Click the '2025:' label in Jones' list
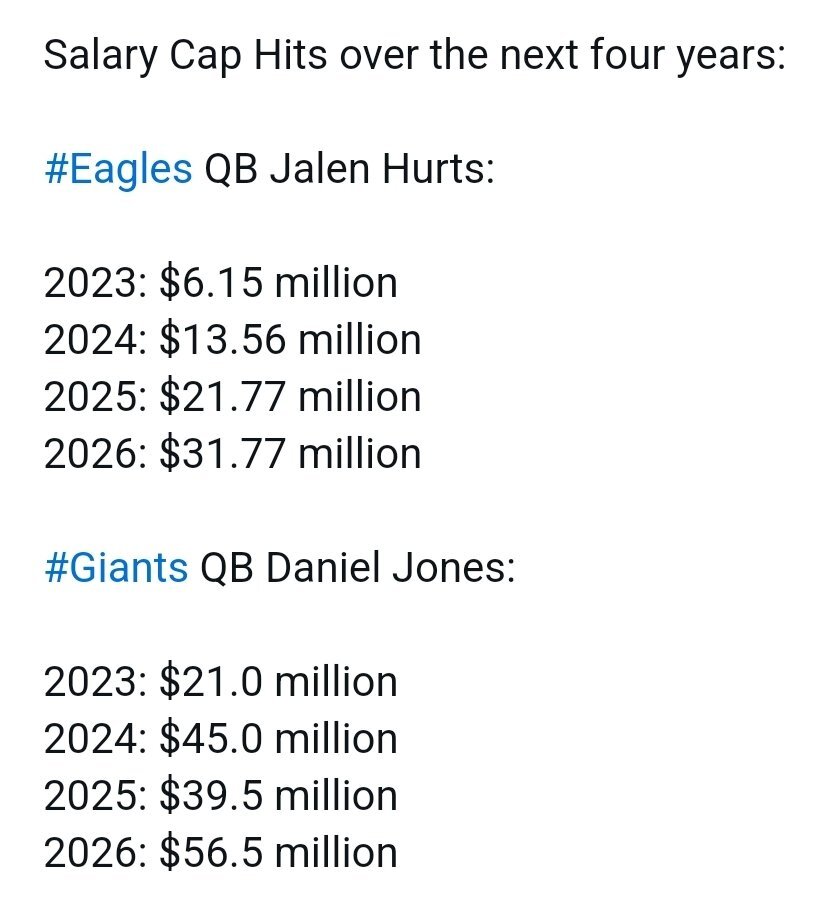The image size is (838, 917). tap(96, 796)
